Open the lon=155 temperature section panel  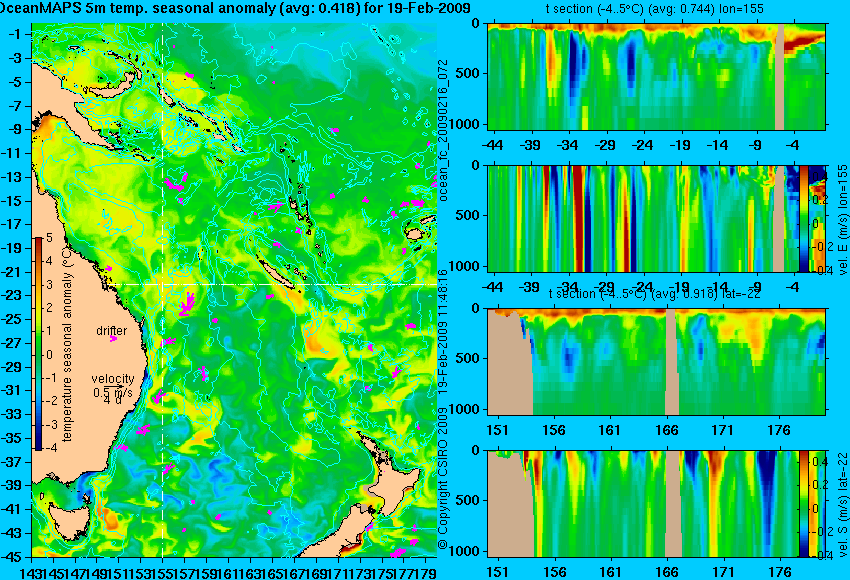coord(656,76)
